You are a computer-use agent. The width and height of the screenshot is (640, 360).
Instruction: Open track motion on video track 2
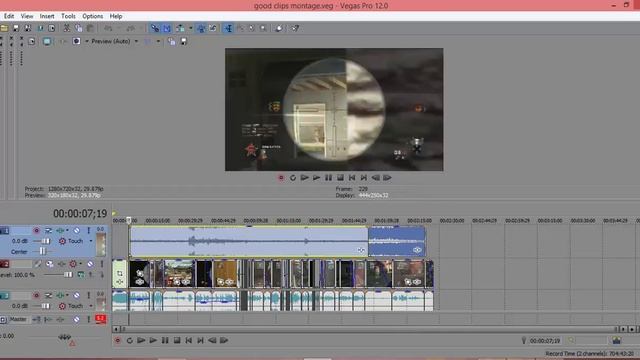[x=49, y=264]
